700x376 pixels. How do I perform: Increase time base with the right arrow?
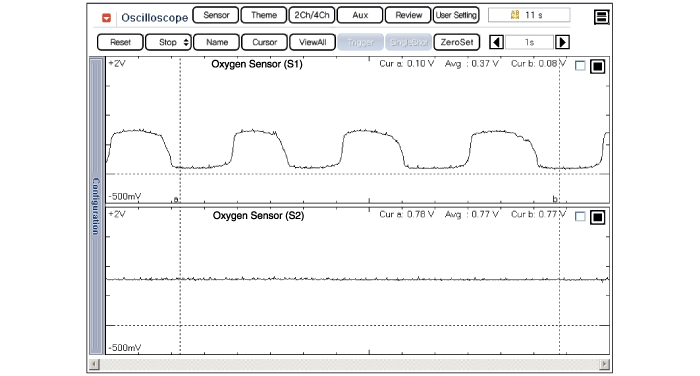[x=562, y=42]
